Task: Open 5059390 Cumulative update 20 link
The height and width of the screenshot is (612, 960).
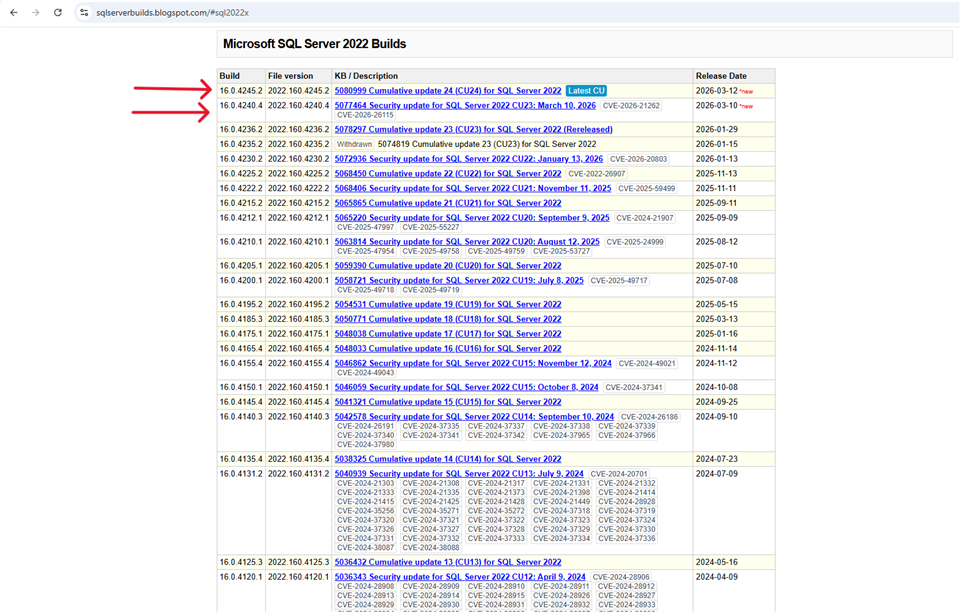Action: coord(447,266)
